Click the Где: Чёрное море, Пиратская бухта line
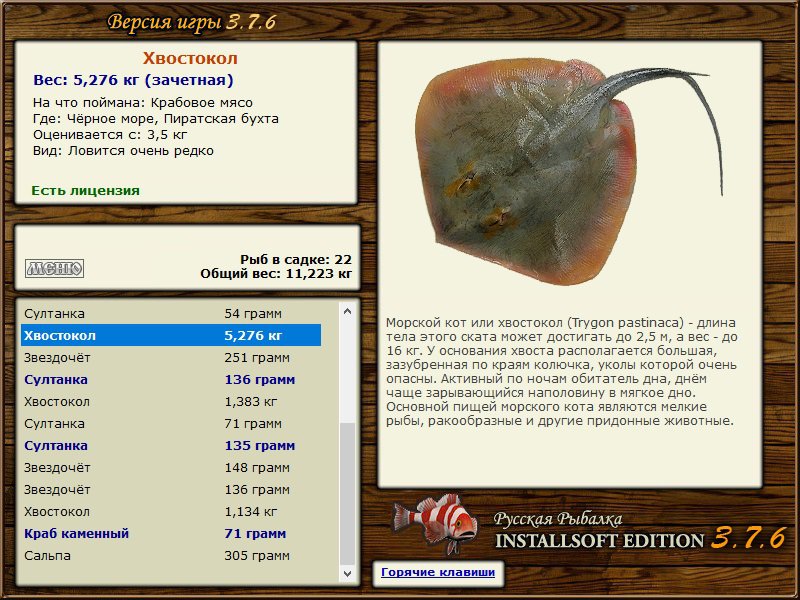800x600 pixels. (x=156, y=119)
